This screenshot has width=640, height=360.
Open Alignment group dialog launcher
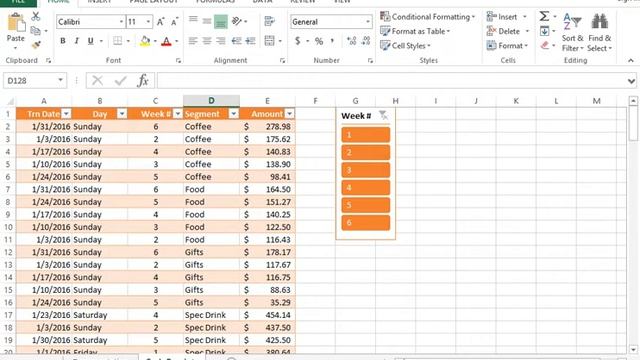[x=282, y=61]
